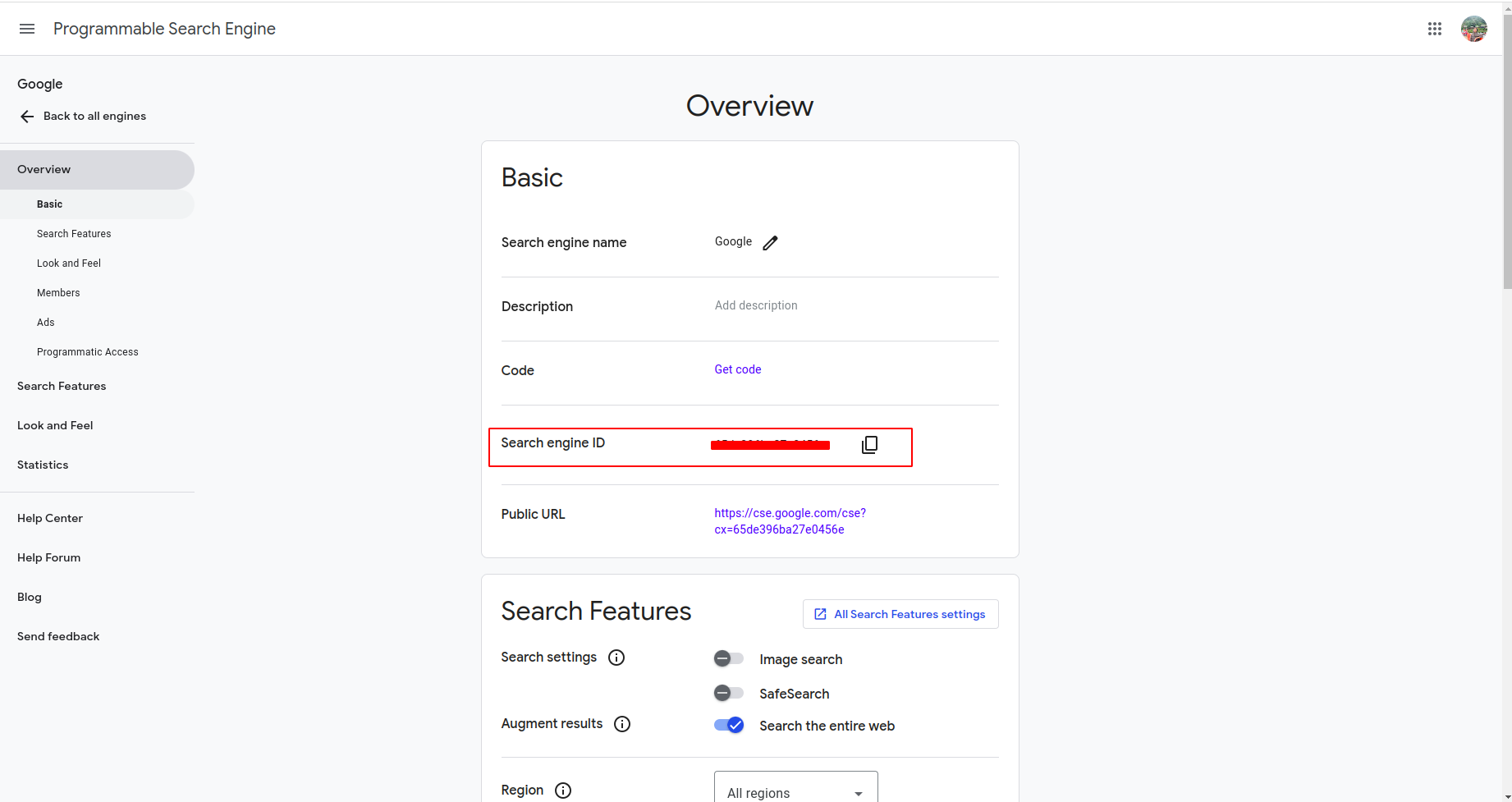This screenshot has height=802, width=1512.
Task: Click the Get code link
Action: pyautogui.click(x=738, y=369)
